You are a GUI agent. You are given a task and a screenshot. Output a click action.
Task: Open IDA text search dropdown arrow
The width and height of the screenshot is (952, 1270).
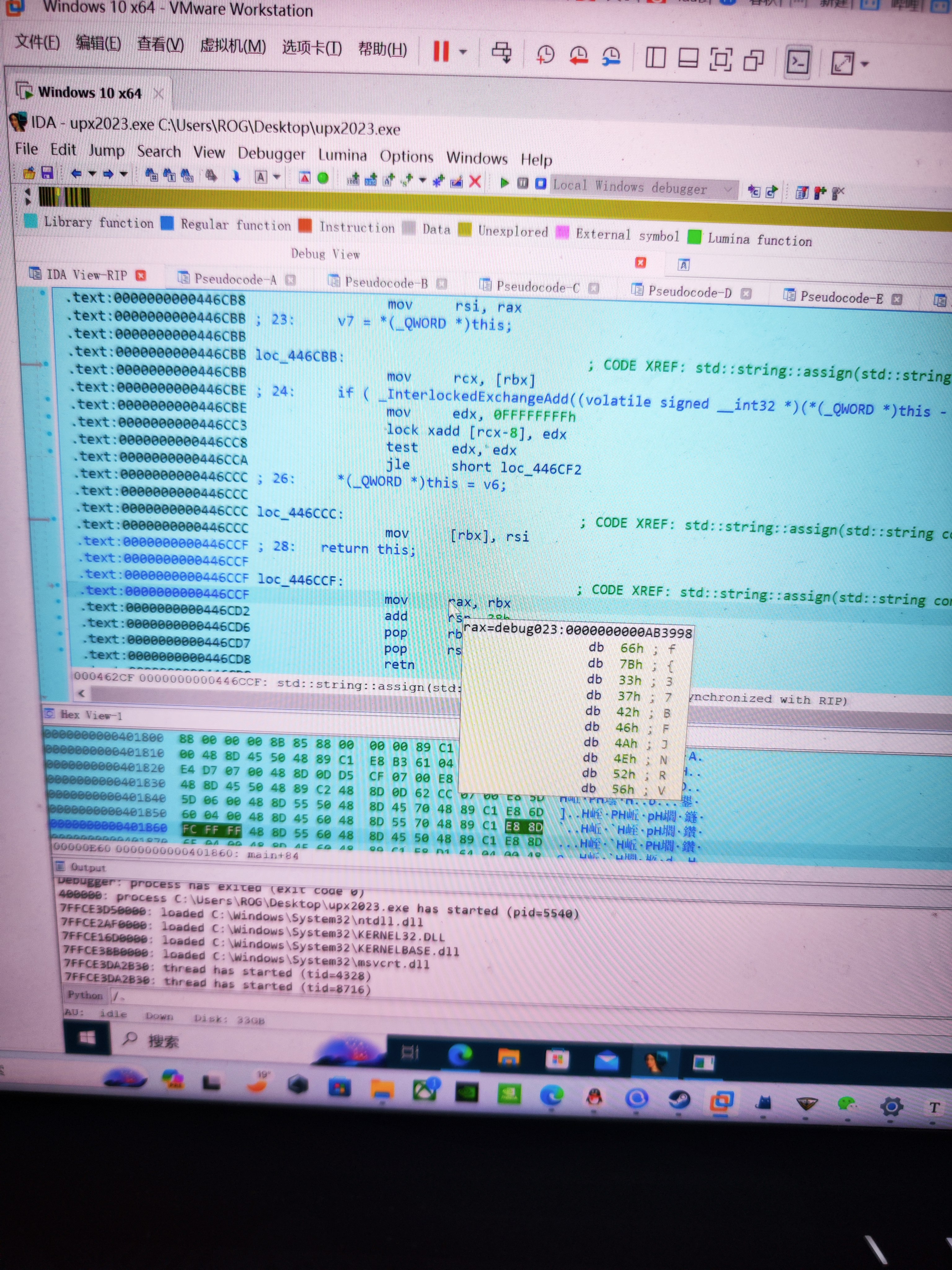click(x=277, y=177)
